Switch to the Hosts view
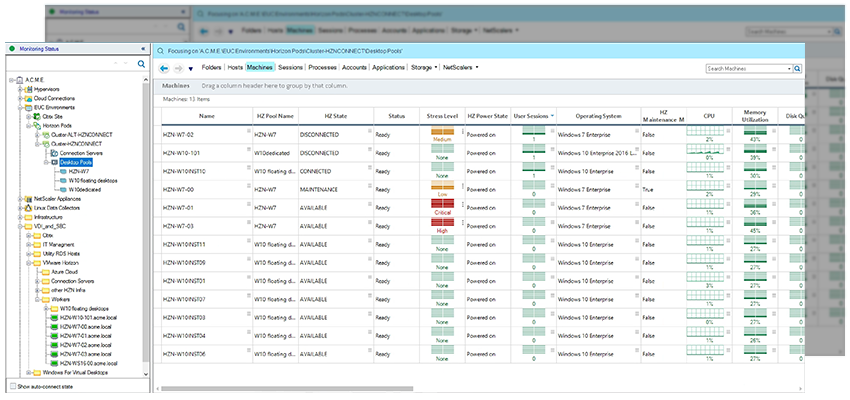This screenshot has height=400, width=850. [235, 68]
